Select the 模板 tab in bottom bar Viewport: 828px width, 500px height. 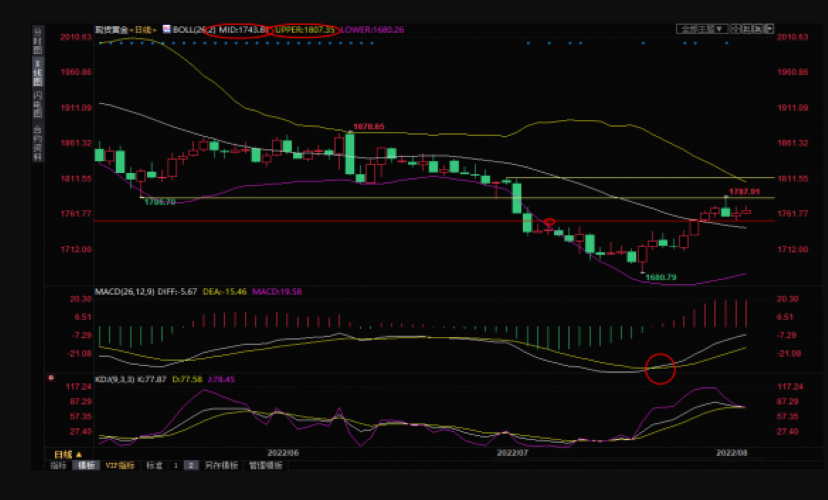85,465
